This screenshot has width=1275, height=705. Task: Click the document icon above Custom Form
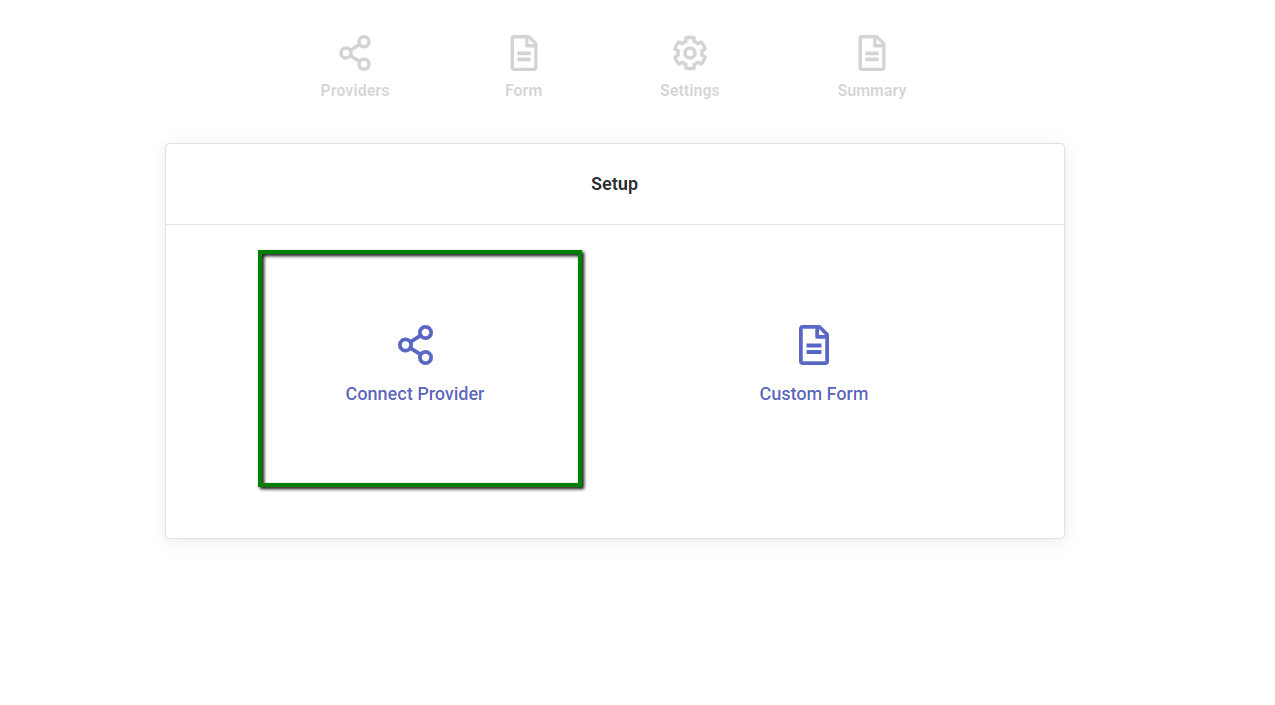tap(814, 344)
